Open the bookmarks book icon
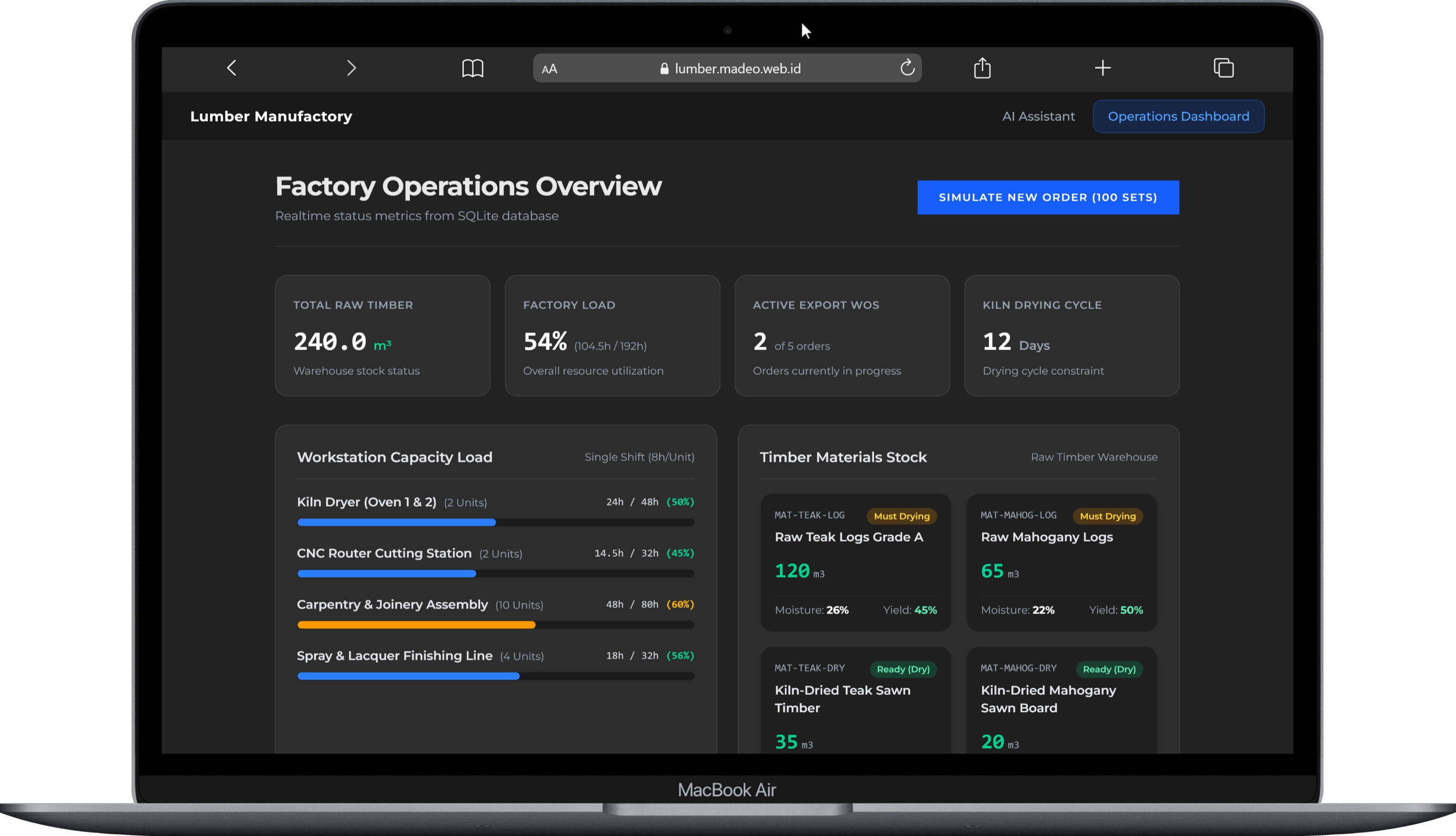 472,68
